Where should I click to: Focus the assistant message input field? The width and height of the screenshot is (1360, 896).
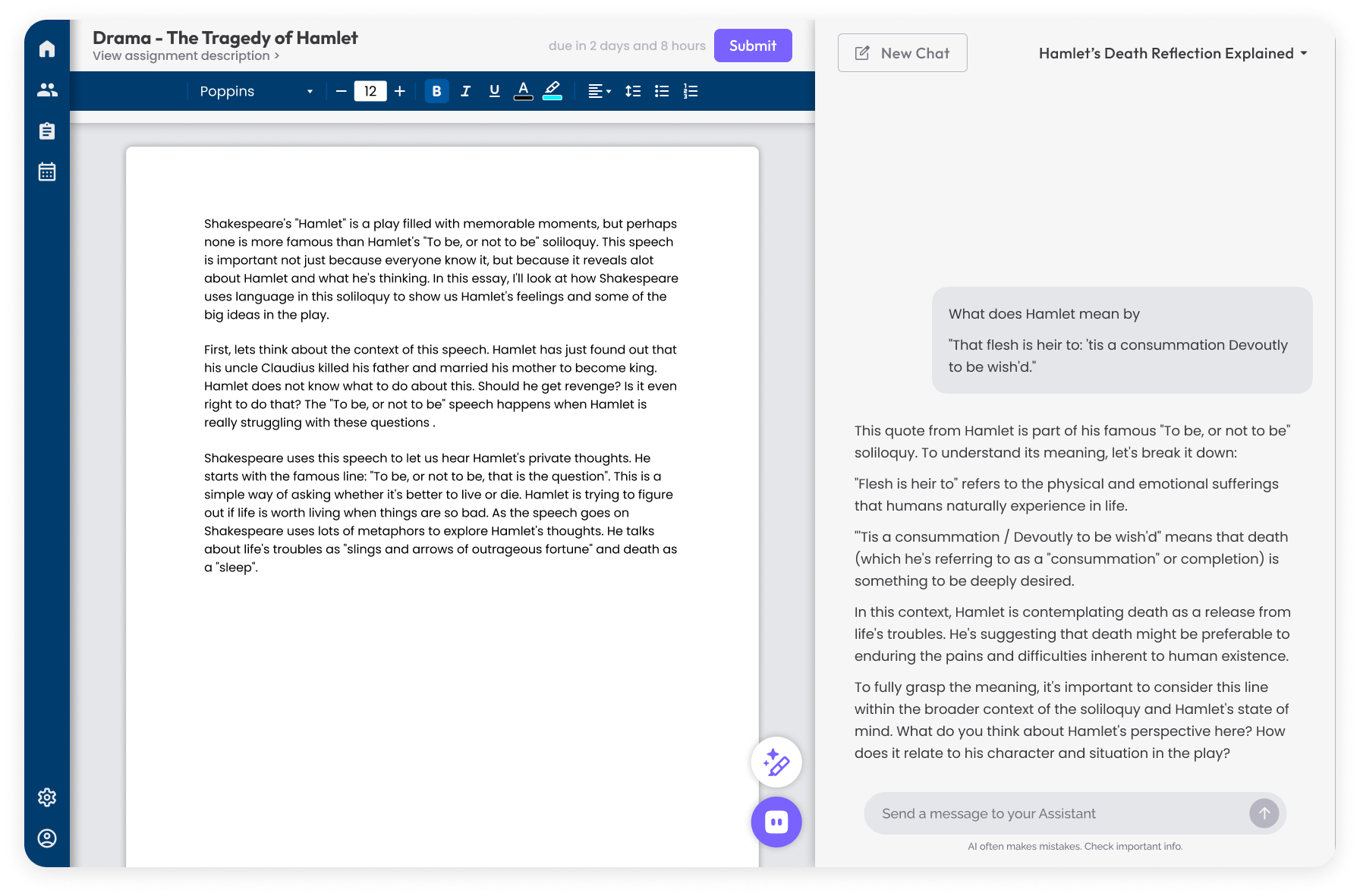pos(1055,814)
